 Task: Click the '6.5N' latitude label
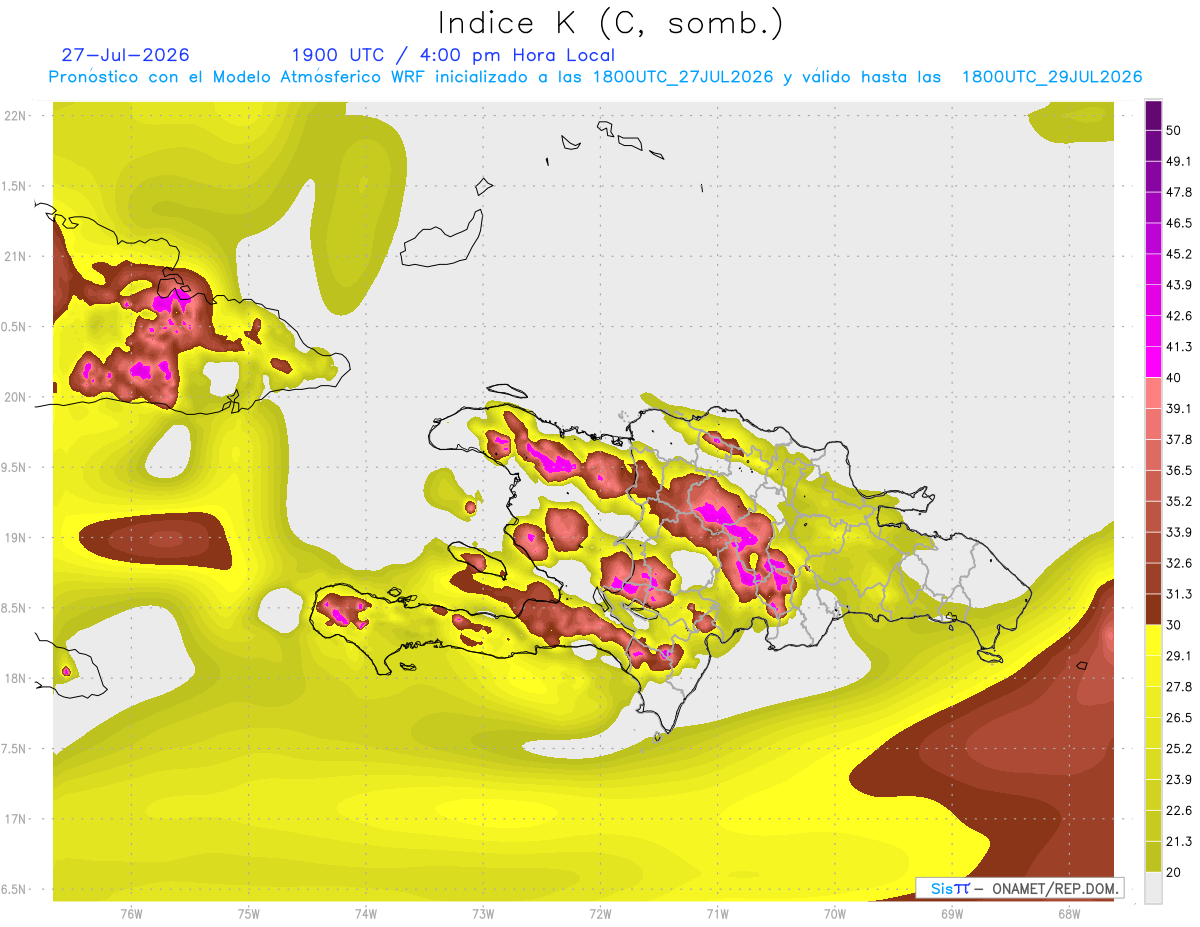click(14, 889)
